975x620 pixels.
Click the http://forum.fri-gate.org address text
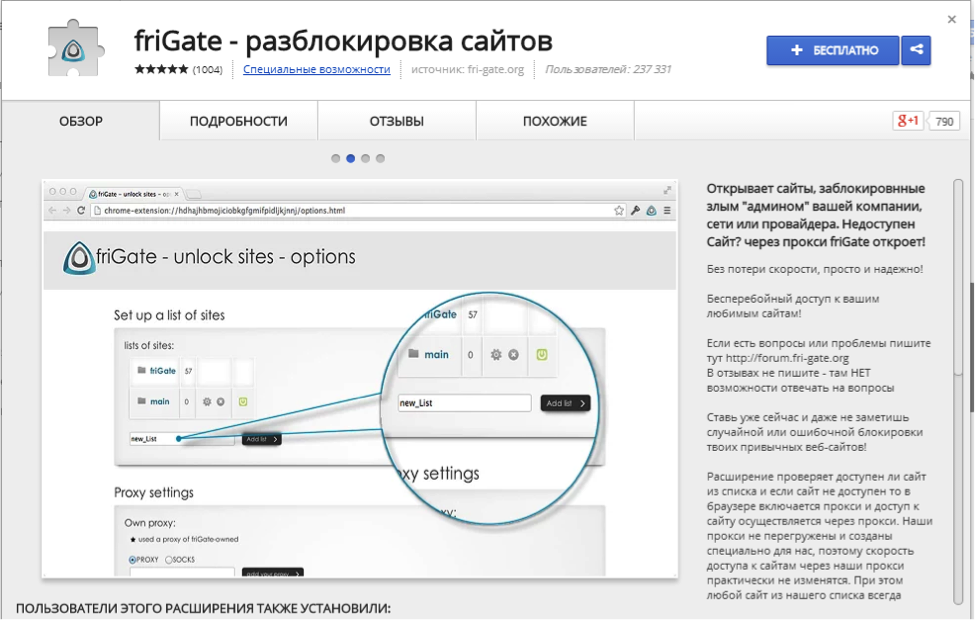[x=787, y=358]
